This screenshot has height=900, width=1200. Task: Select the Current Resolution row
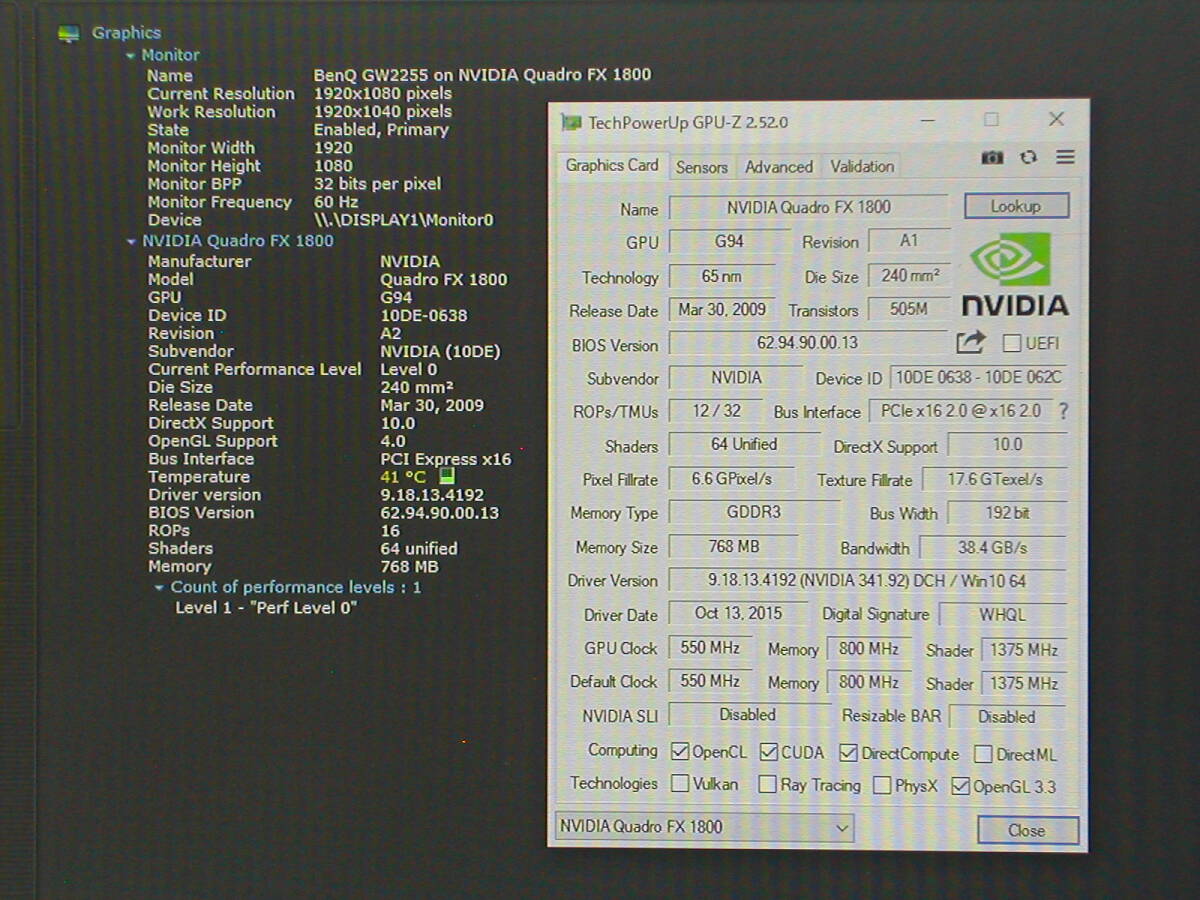(299, 94)
